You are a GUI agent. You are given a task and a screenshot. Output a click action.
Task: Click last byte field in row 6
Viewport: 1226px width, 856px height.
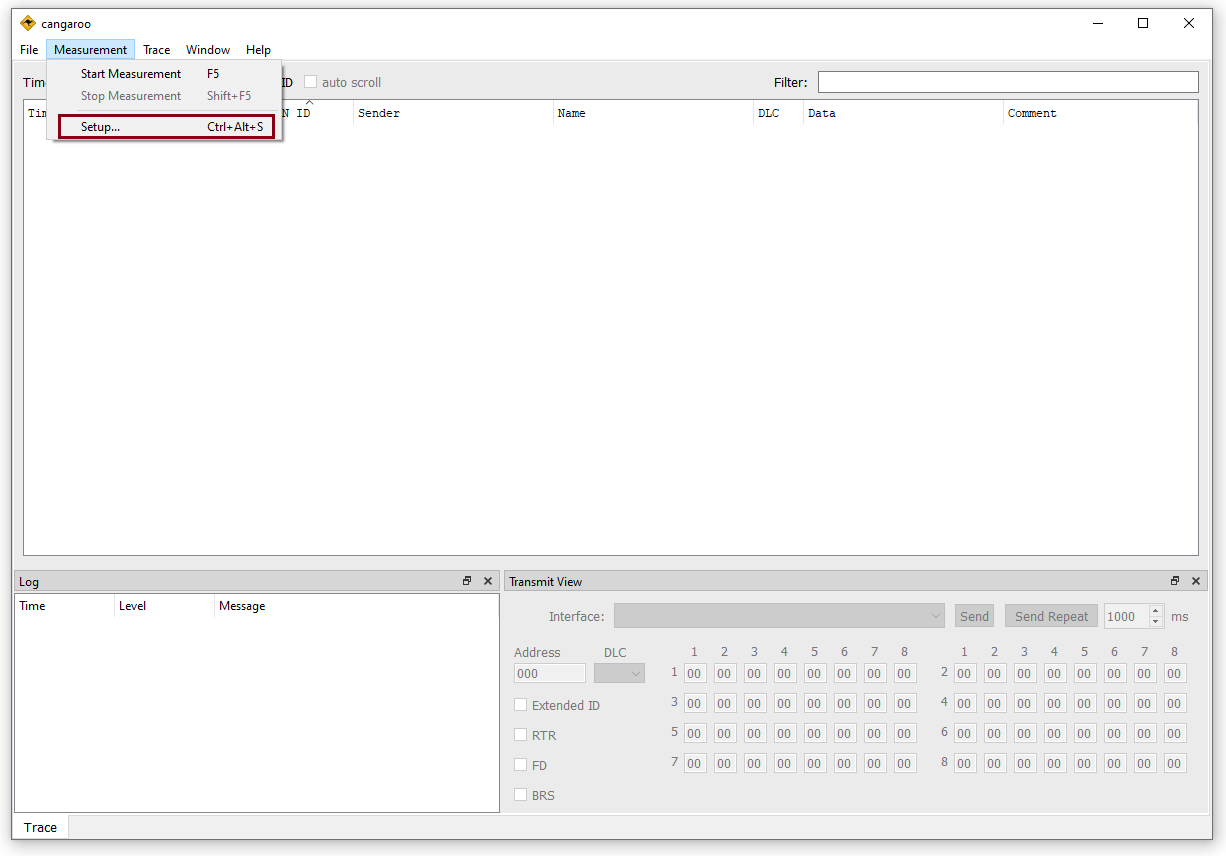(x=1175, y=733)
